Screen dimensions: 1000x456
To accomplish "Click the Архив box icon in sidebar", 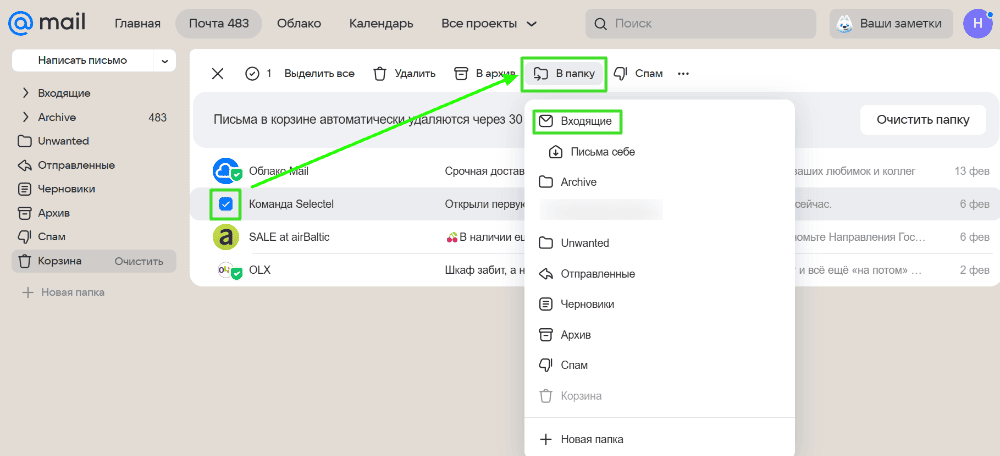I will [25, 212].
